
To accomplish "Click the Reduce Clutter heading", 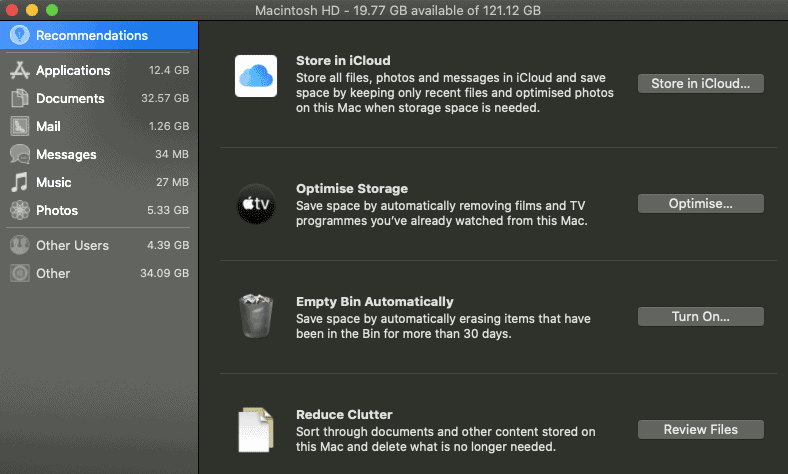I will pyautogui.click(x=344, y=415).
